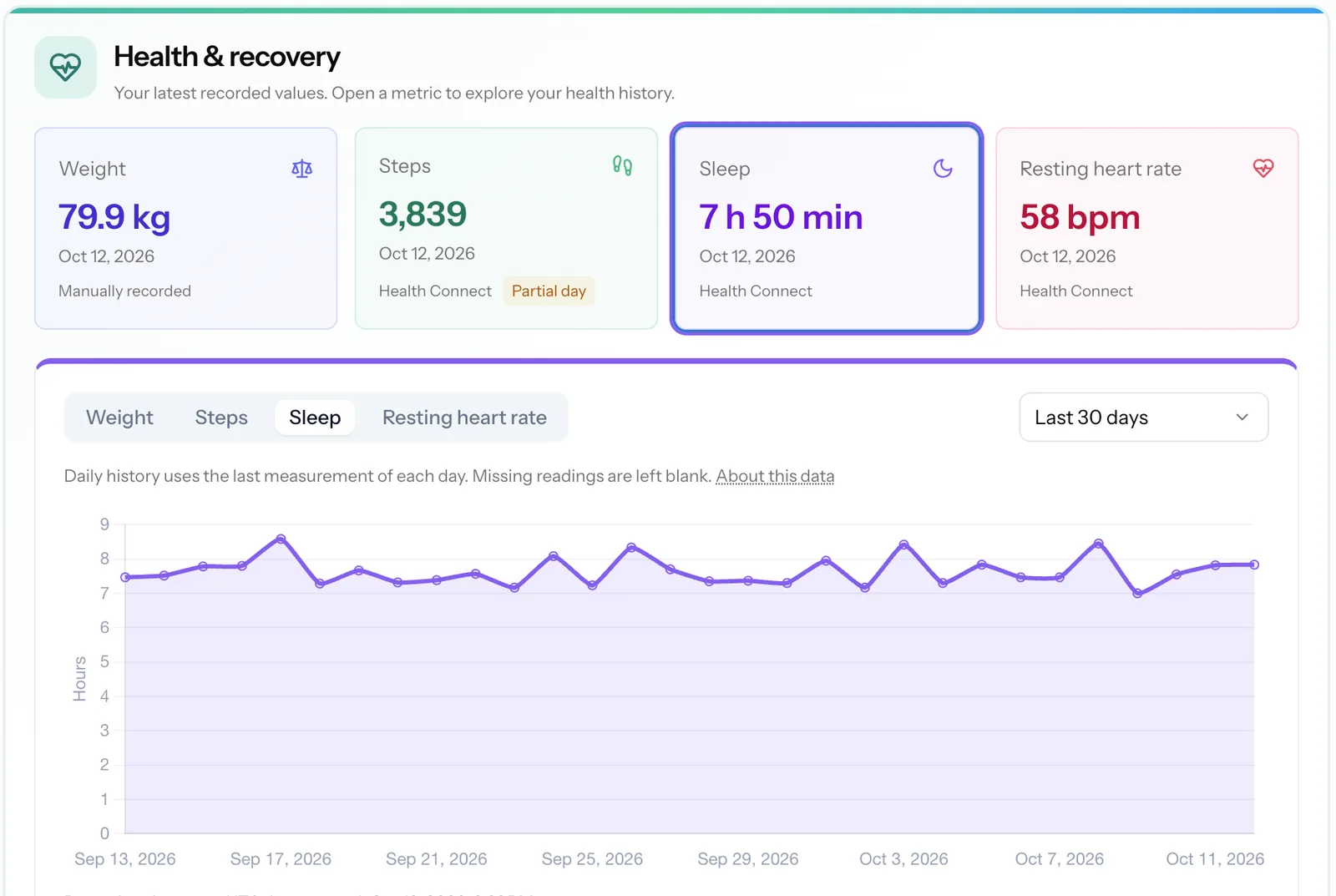Screen dimensions: 1336x896
Task: Click the 79.9 kg weight value
Action: pos(114,217)
